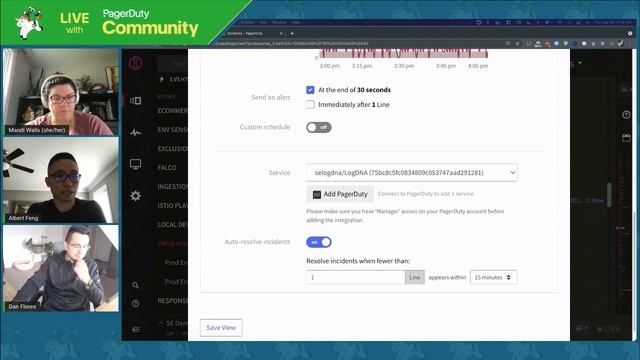Viewport: 640px width, 360px height.
Task: Close the Incidents - PagerDuty browser tab
Action: coord(281,33)
